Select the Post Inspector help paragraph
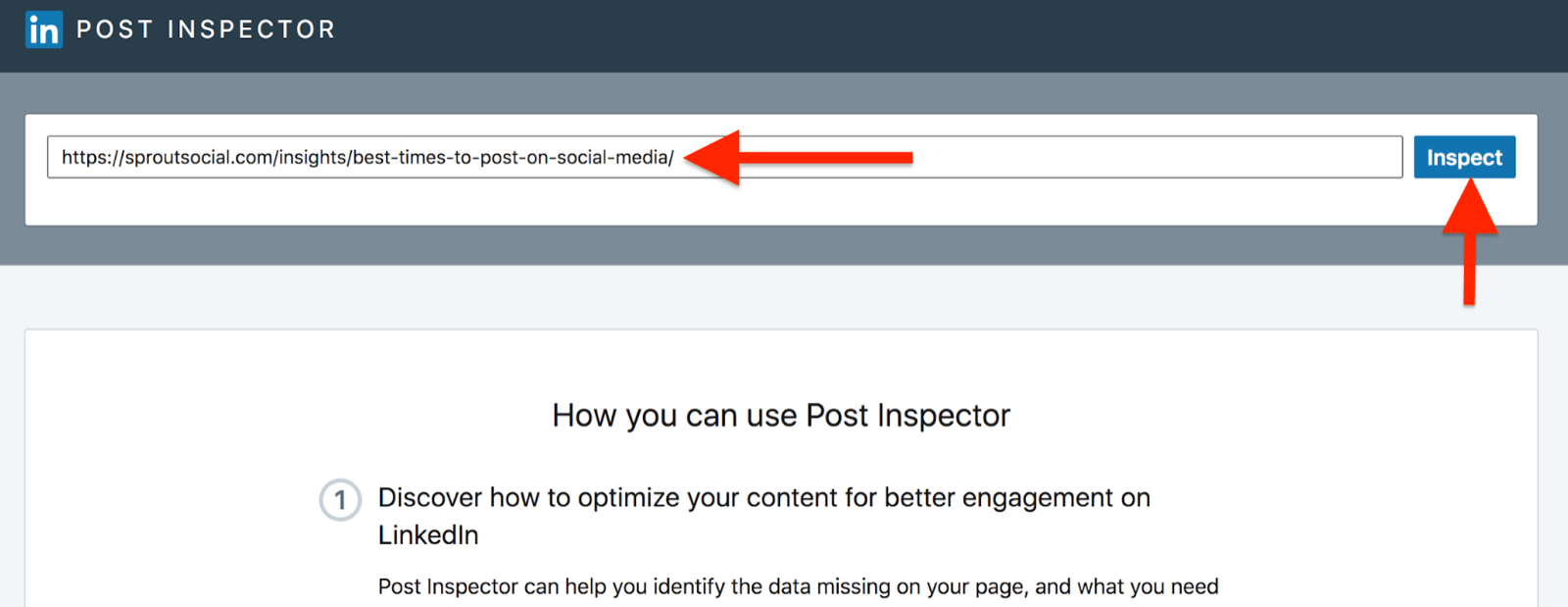 click(798, 585)
